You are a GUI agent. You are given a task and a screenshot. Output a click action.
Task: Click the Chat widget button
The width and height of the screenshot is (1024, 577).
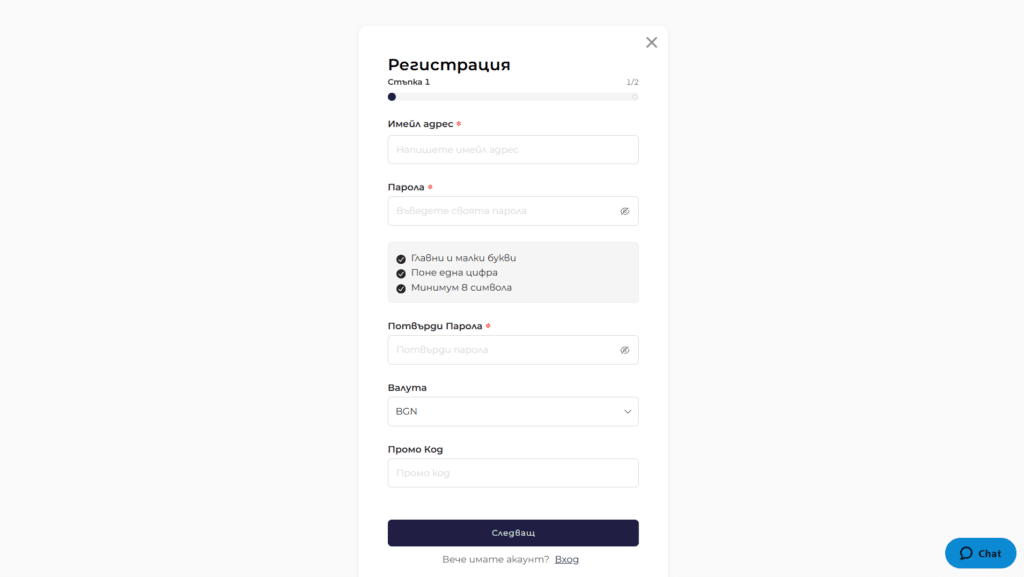tap(980, 553)
